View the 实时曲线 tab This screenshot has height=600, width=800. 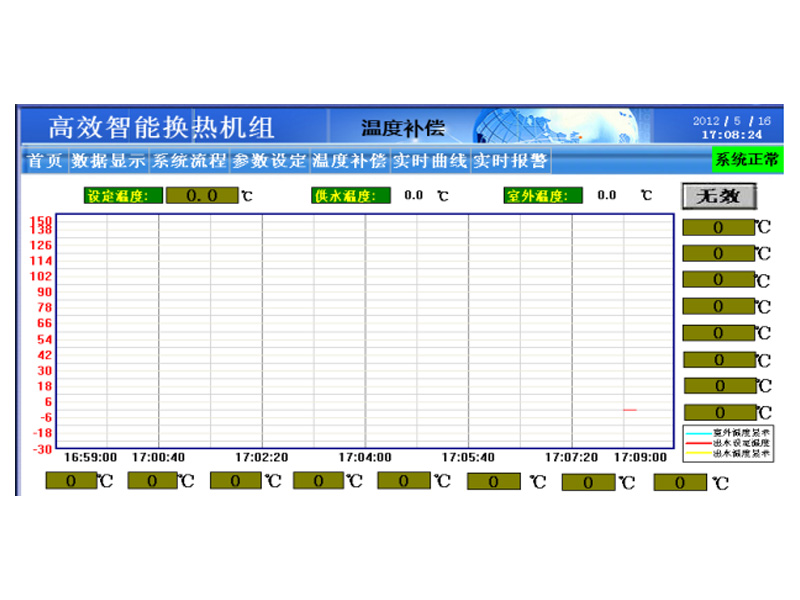429,161
